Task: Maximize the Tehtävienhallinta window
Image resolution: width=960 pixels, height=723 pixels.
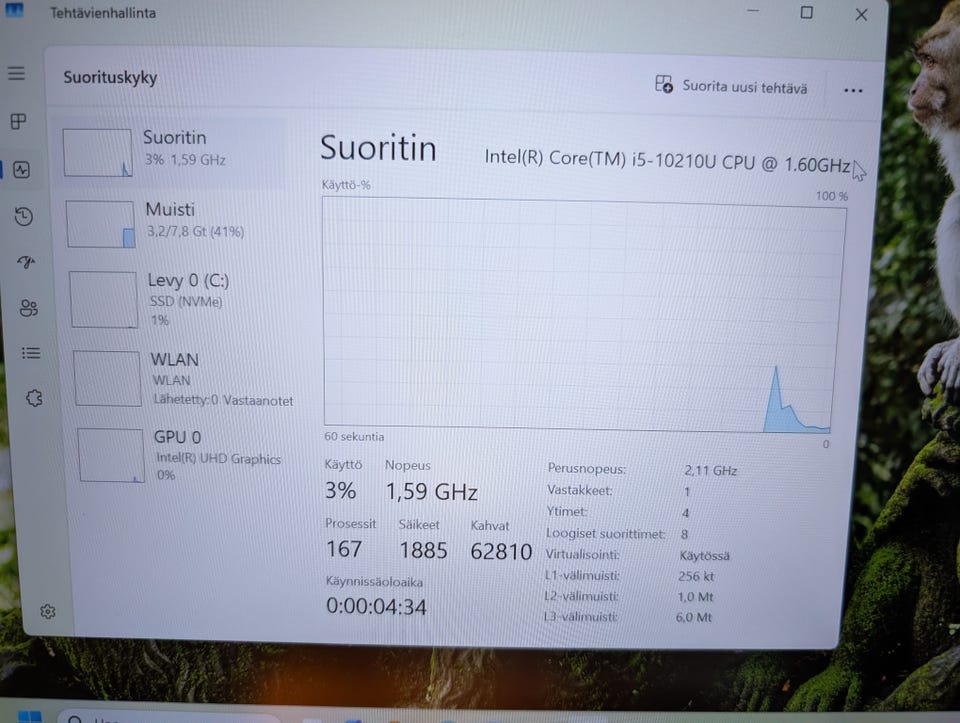Action: [x=806, y=12]
